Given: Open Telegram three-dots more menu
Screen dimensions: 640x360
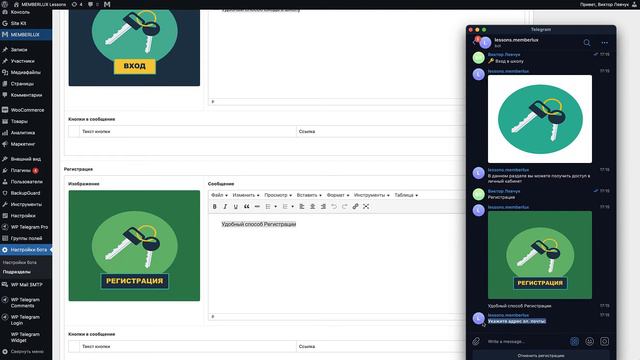Looking at the screenshot, I should [604, 42].
